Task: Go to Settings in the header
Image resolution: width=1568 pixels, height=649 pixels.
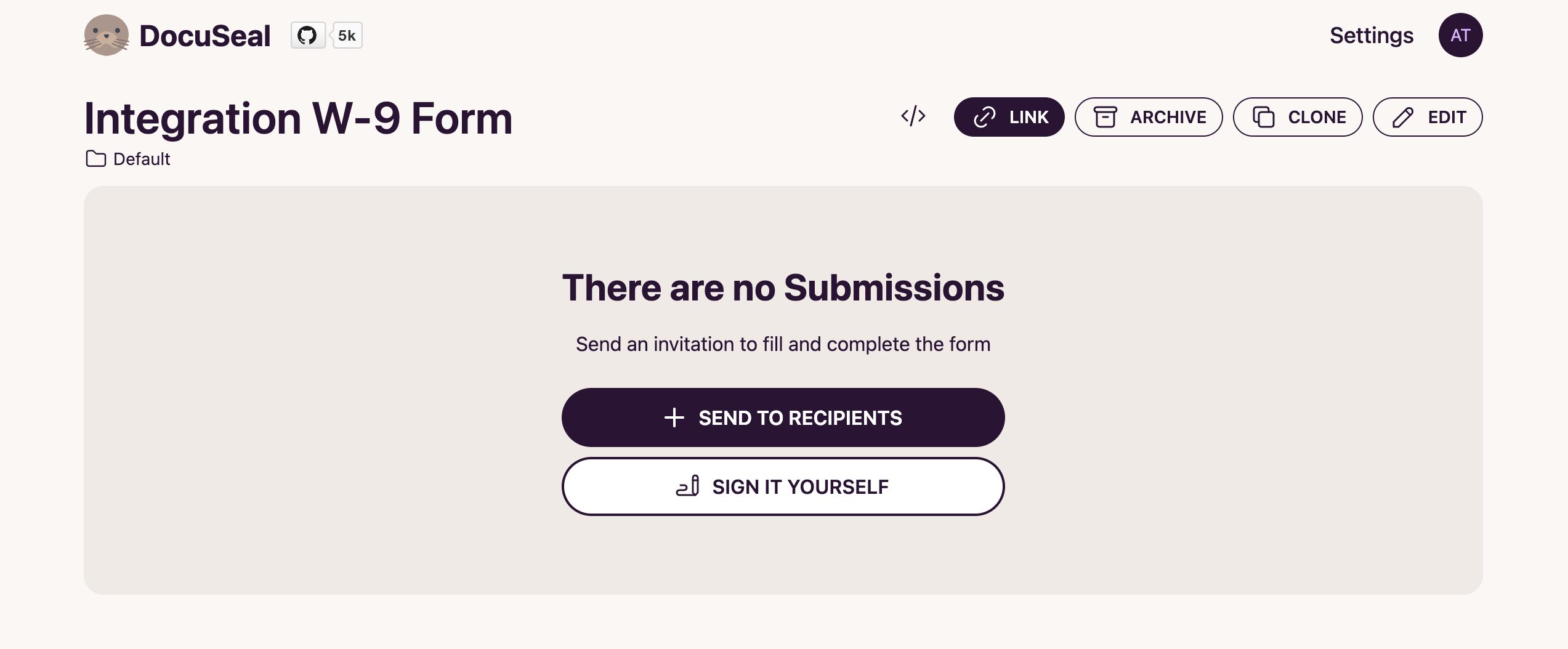Action: (1372, 35)
